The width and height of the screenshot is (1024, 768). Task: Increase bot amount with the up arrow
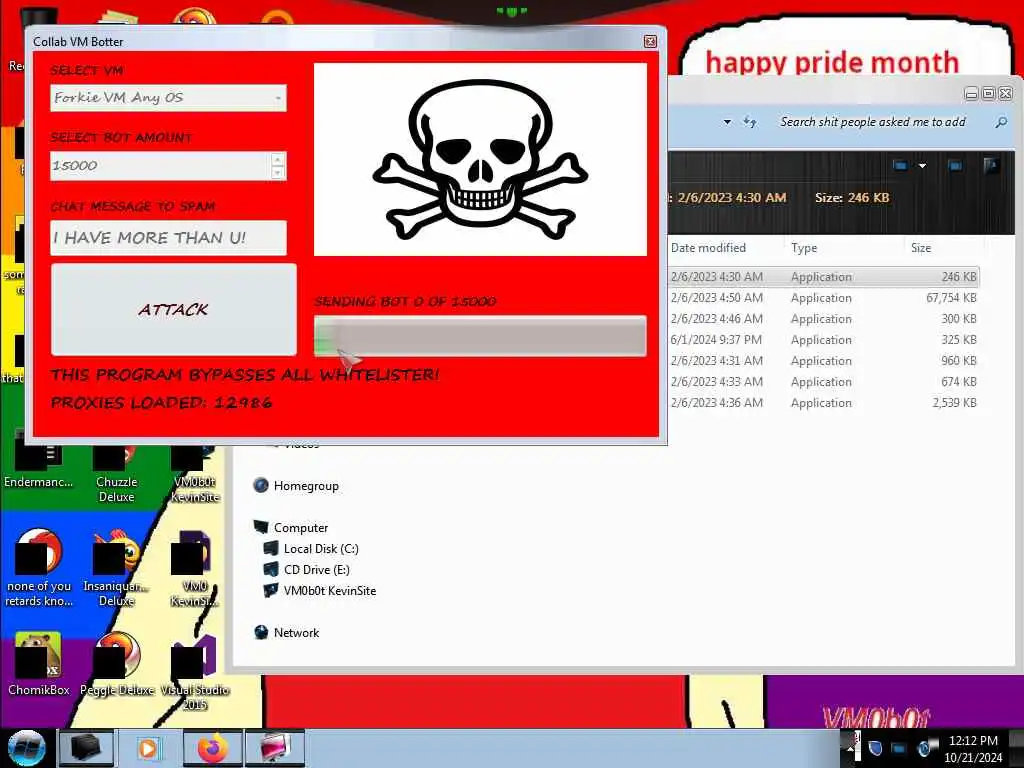point(278,159)
